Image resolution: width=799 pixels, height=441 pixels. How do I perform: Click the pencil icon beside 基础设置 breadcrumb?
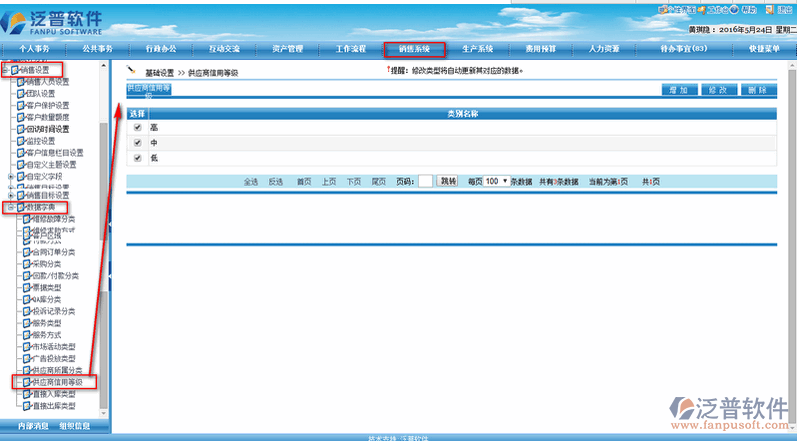coord(131,72)
